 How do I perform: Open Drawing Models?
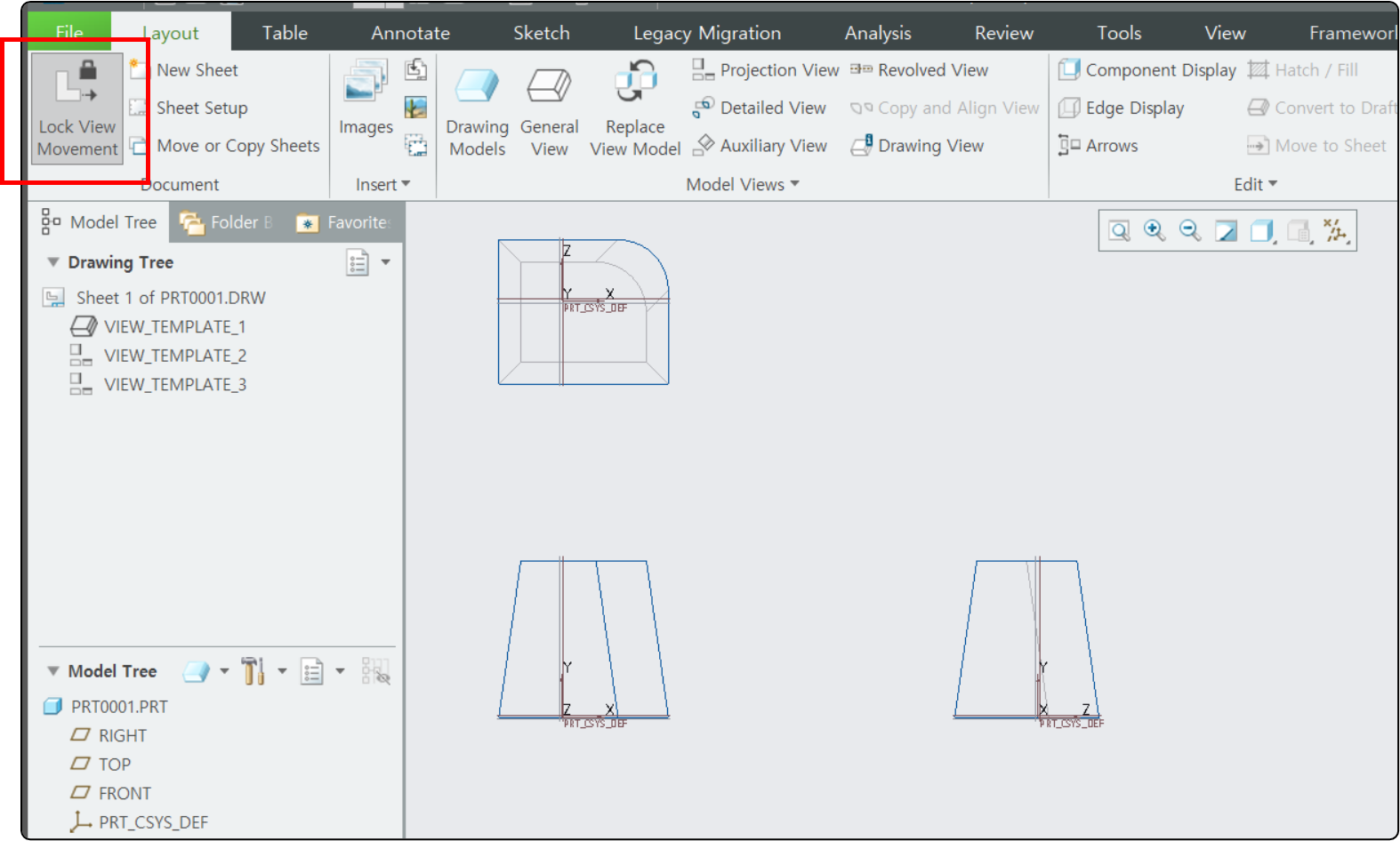pyautogui.click(x=477, y=111)
